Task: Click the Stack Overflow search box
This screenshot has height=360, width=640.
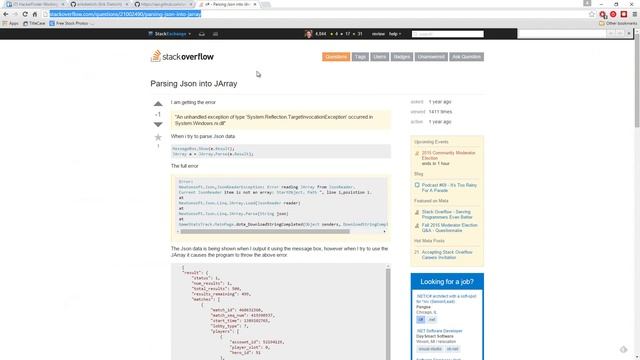Action: pyautogui.click(x=448, y=34)
